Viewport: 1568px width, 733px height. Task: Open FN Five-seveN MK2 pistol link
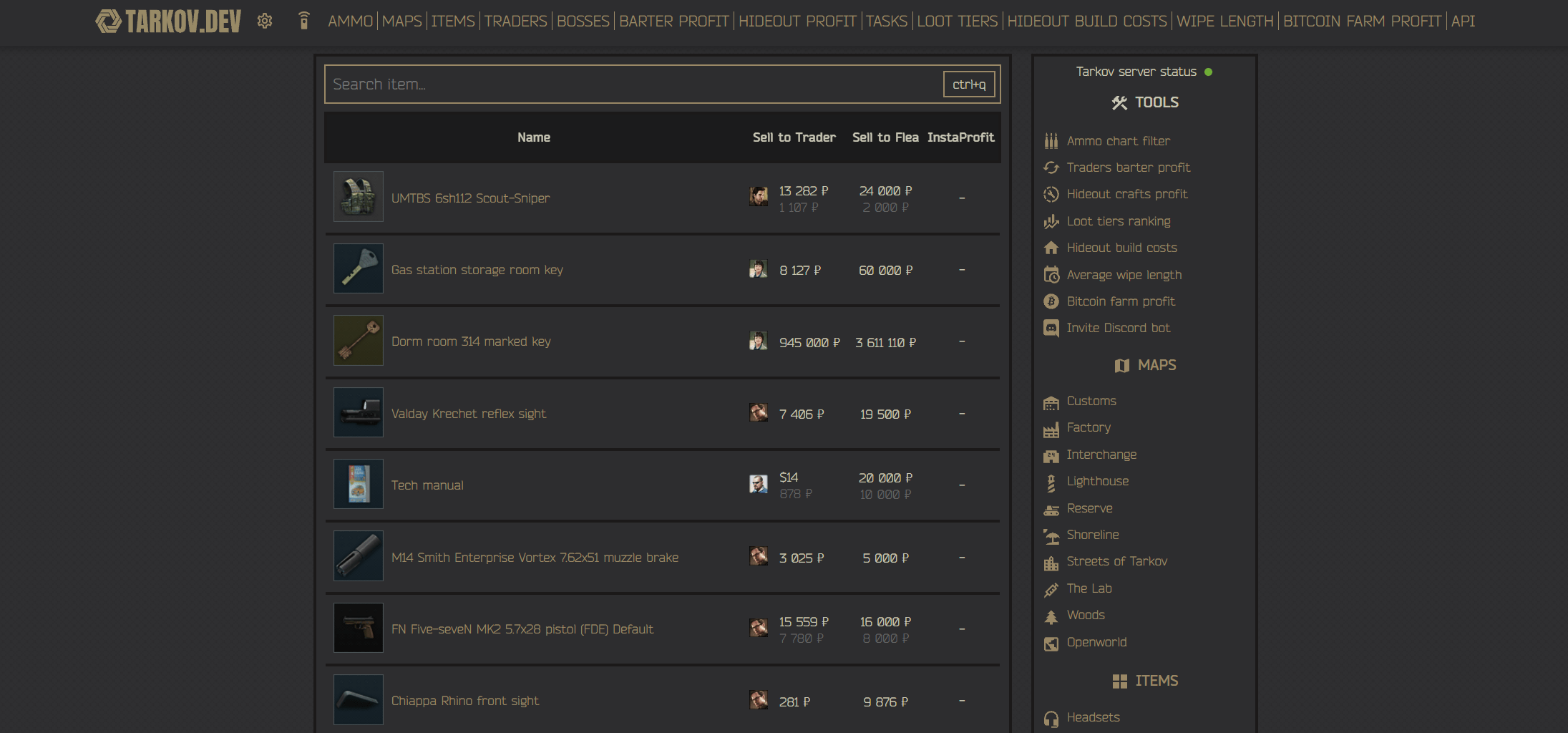[x=522, y=629]
